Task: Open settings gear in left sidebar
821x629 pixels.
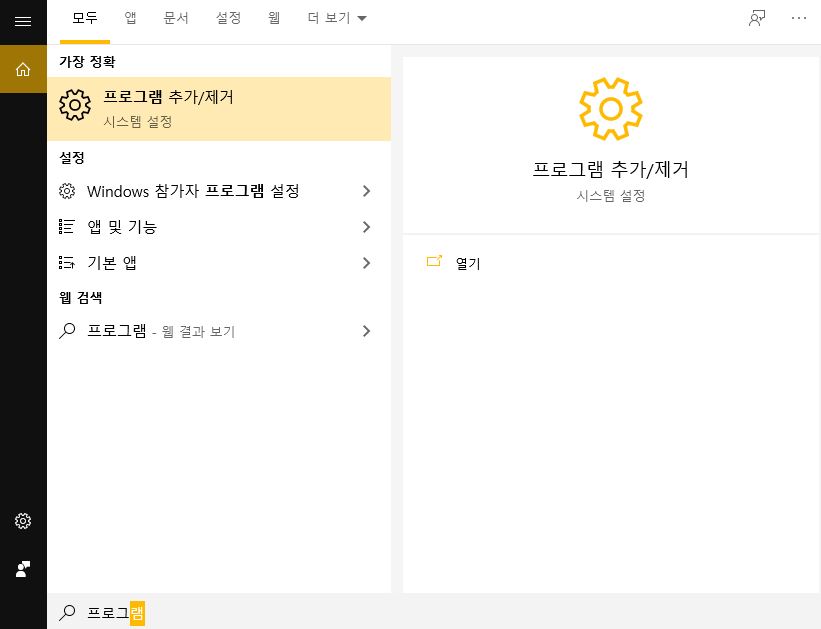Action: click(x=23, y=521)
